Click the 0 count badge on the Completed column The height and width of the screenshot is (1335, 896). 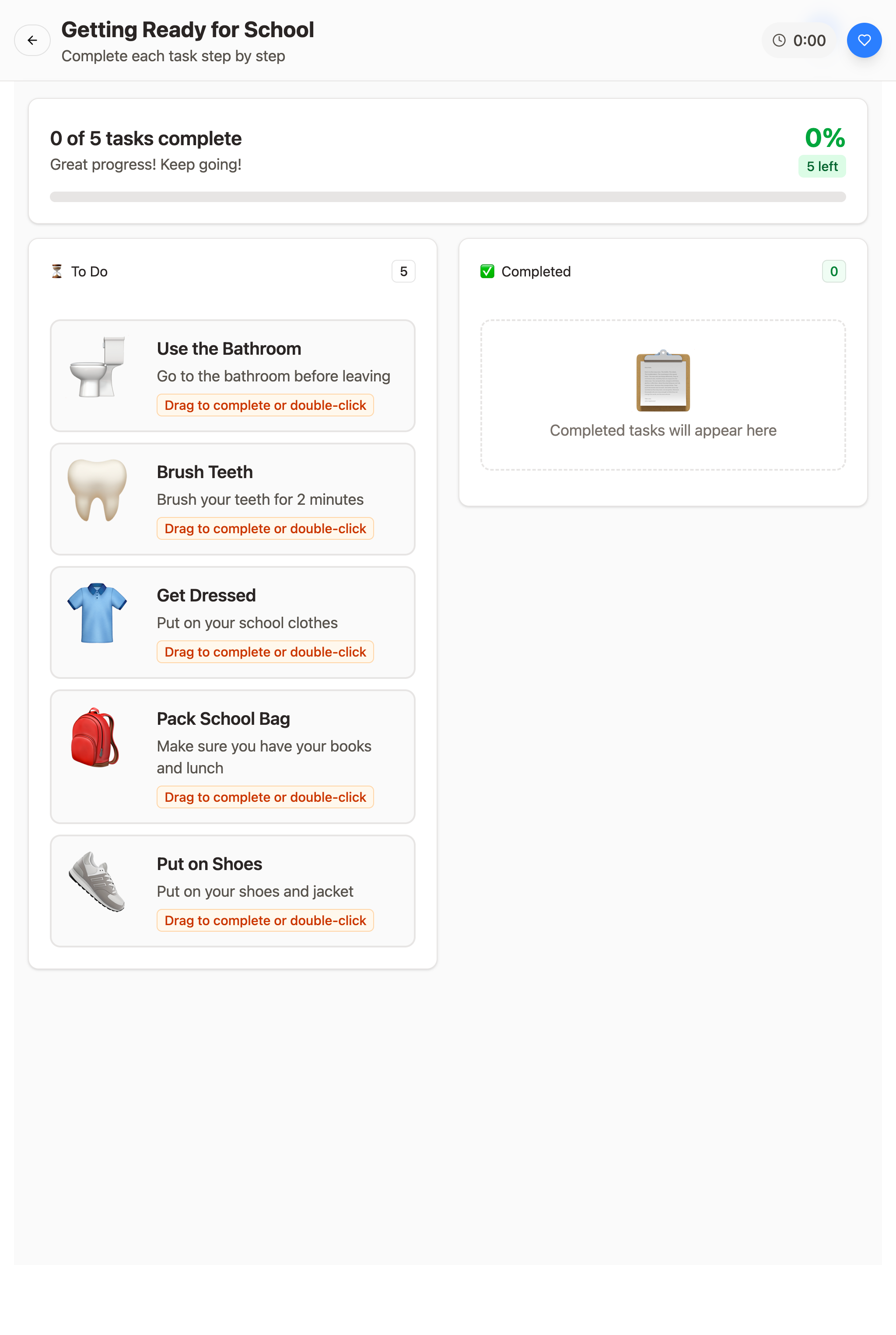coord(834,271)
